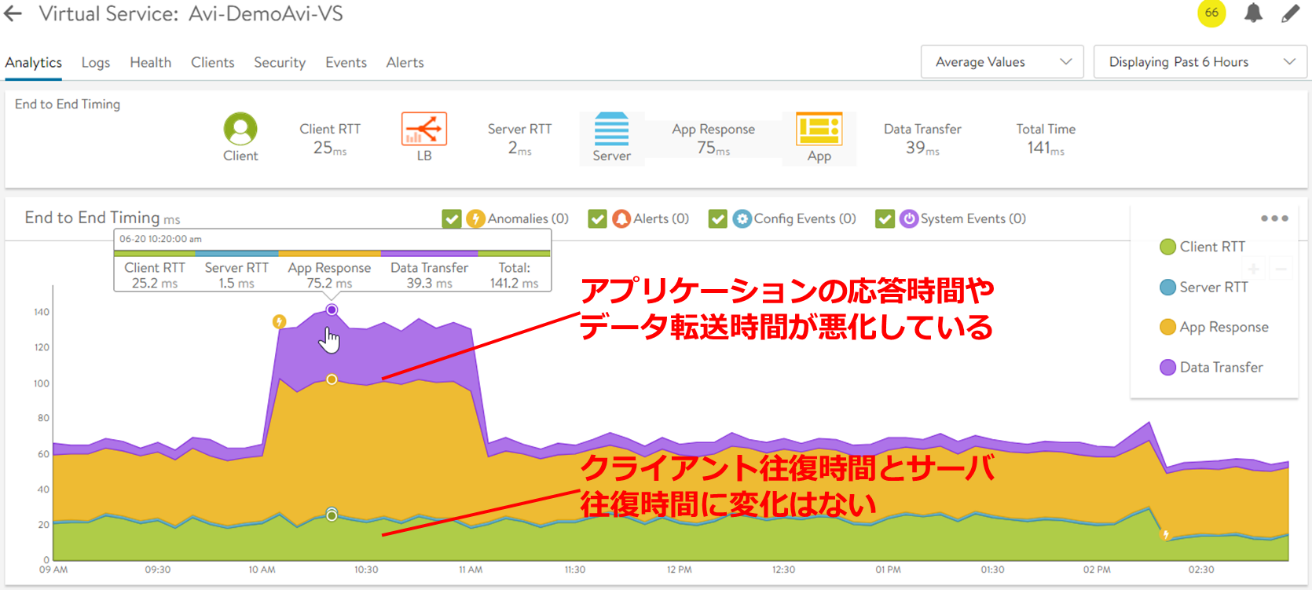
Task: Click the 'Virtual Service: Avi-DemoAvi-VS' title
Action: tap(191, 14)
